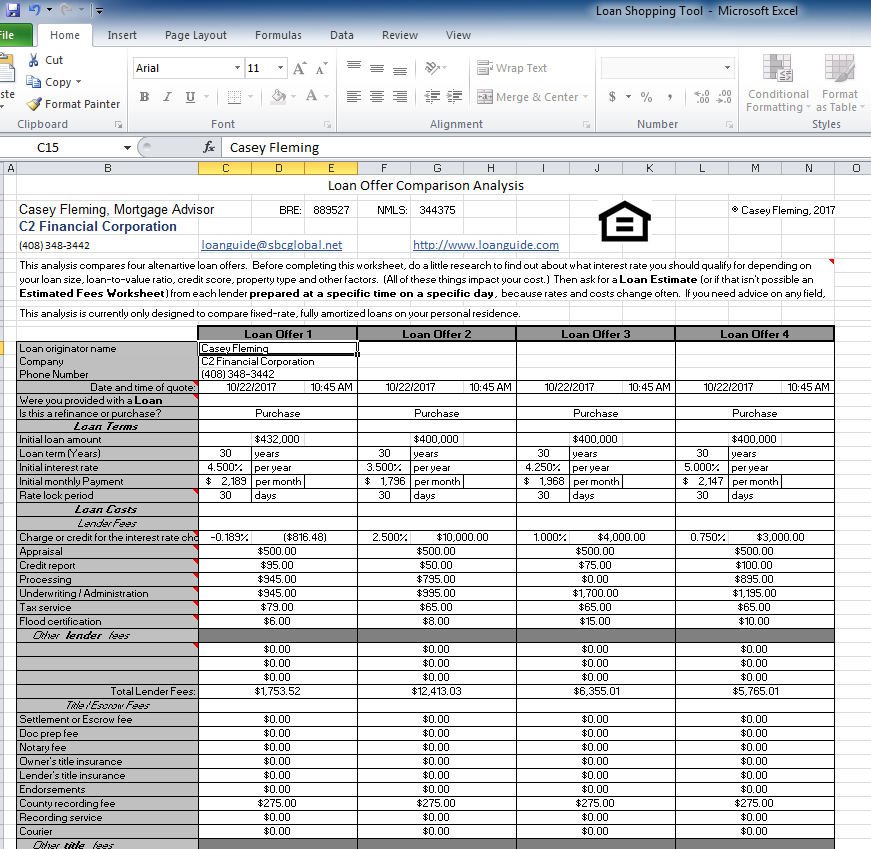Click the Increase Indent icon
The height and width of the screenshot is (849, 871).
click(x=454, y=97)
